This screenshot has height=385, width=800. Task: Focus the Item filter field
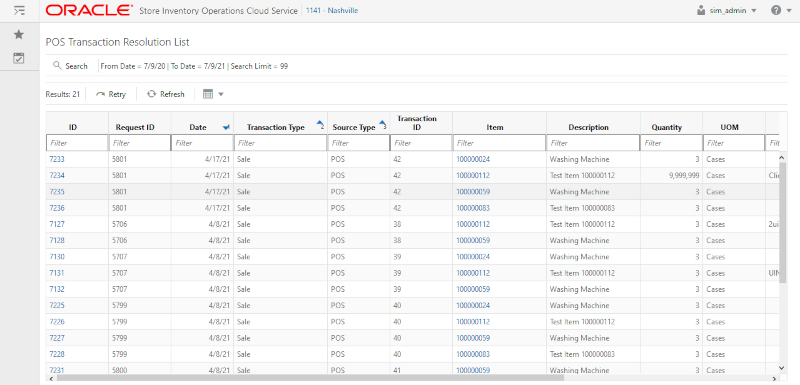pos(499,143)
